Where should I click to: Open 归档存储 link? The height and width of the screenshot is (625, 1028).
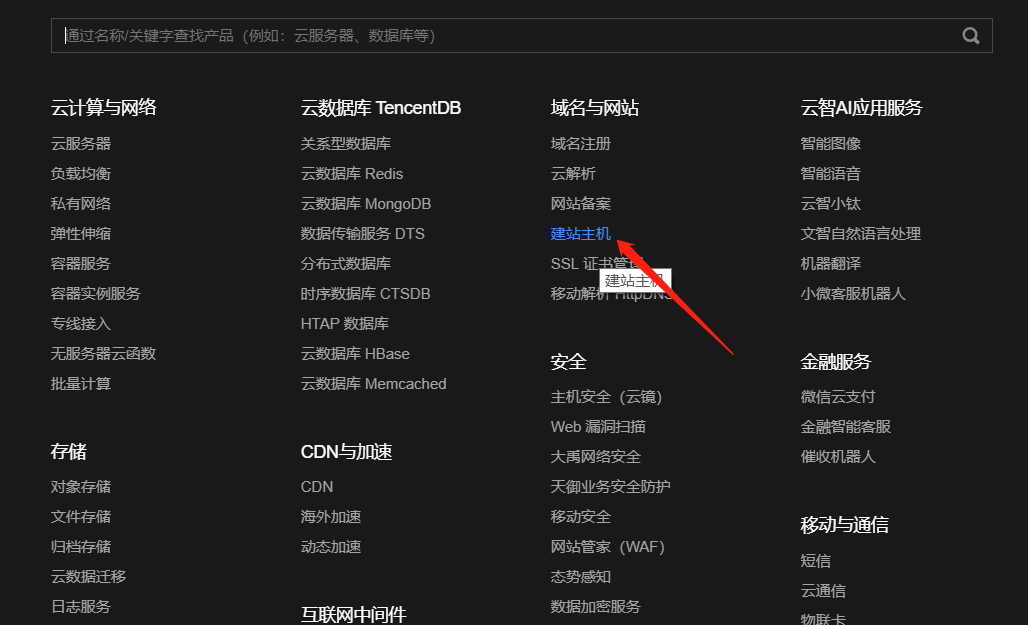tap(81, 547)
